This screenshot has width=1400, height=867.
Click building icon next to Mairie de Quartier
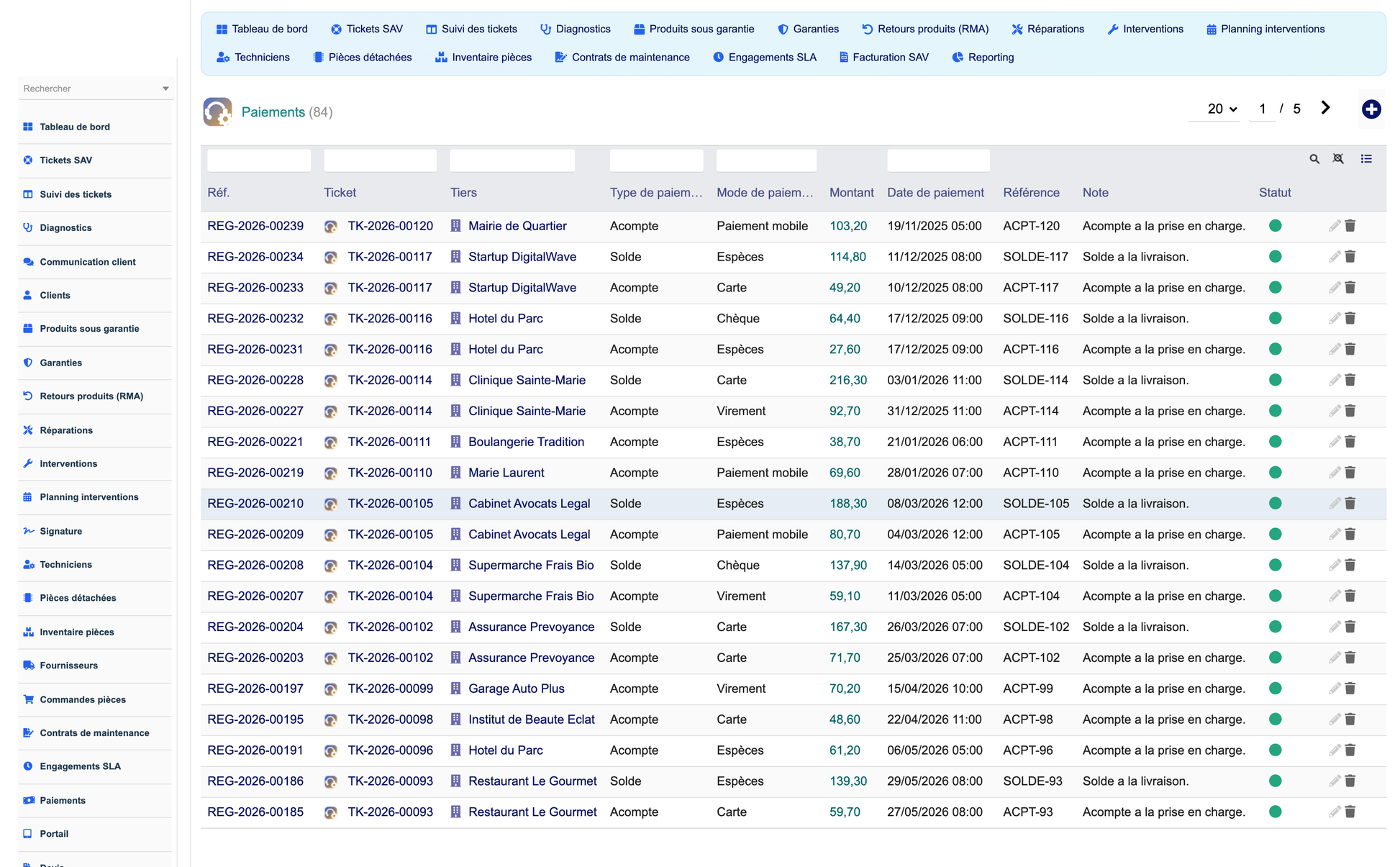coord(455,226)
